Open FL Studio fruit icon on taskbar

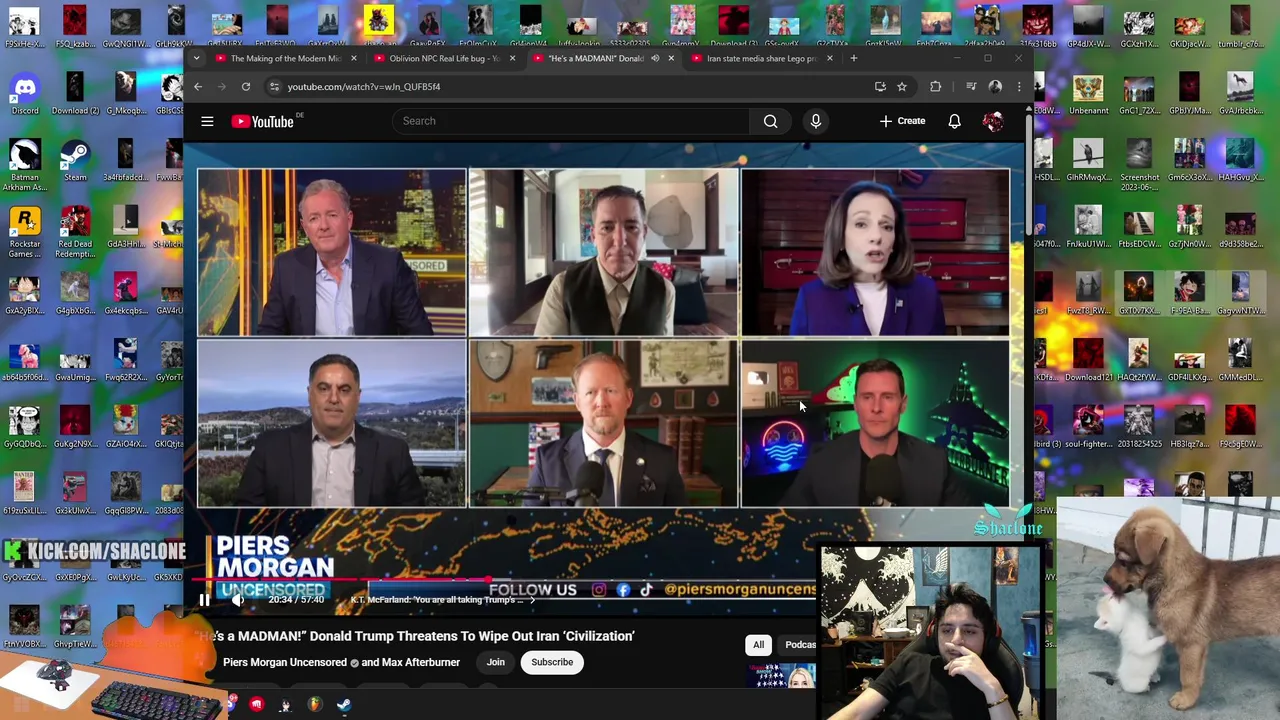pos(314,705)
